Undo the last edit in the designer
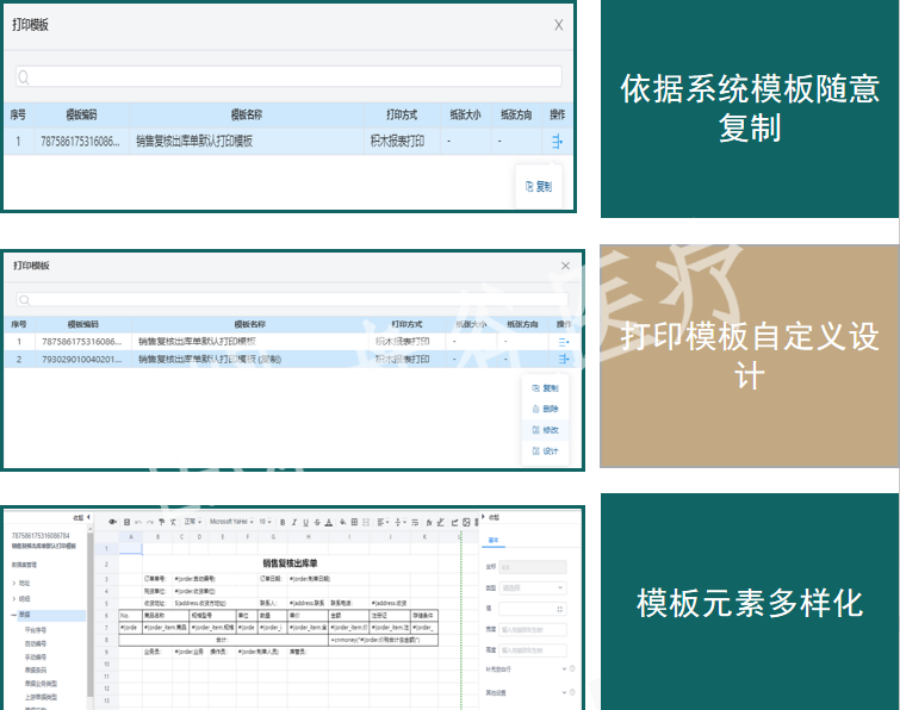The height and width of the screenshot is (710, 900). coord(138,522)
